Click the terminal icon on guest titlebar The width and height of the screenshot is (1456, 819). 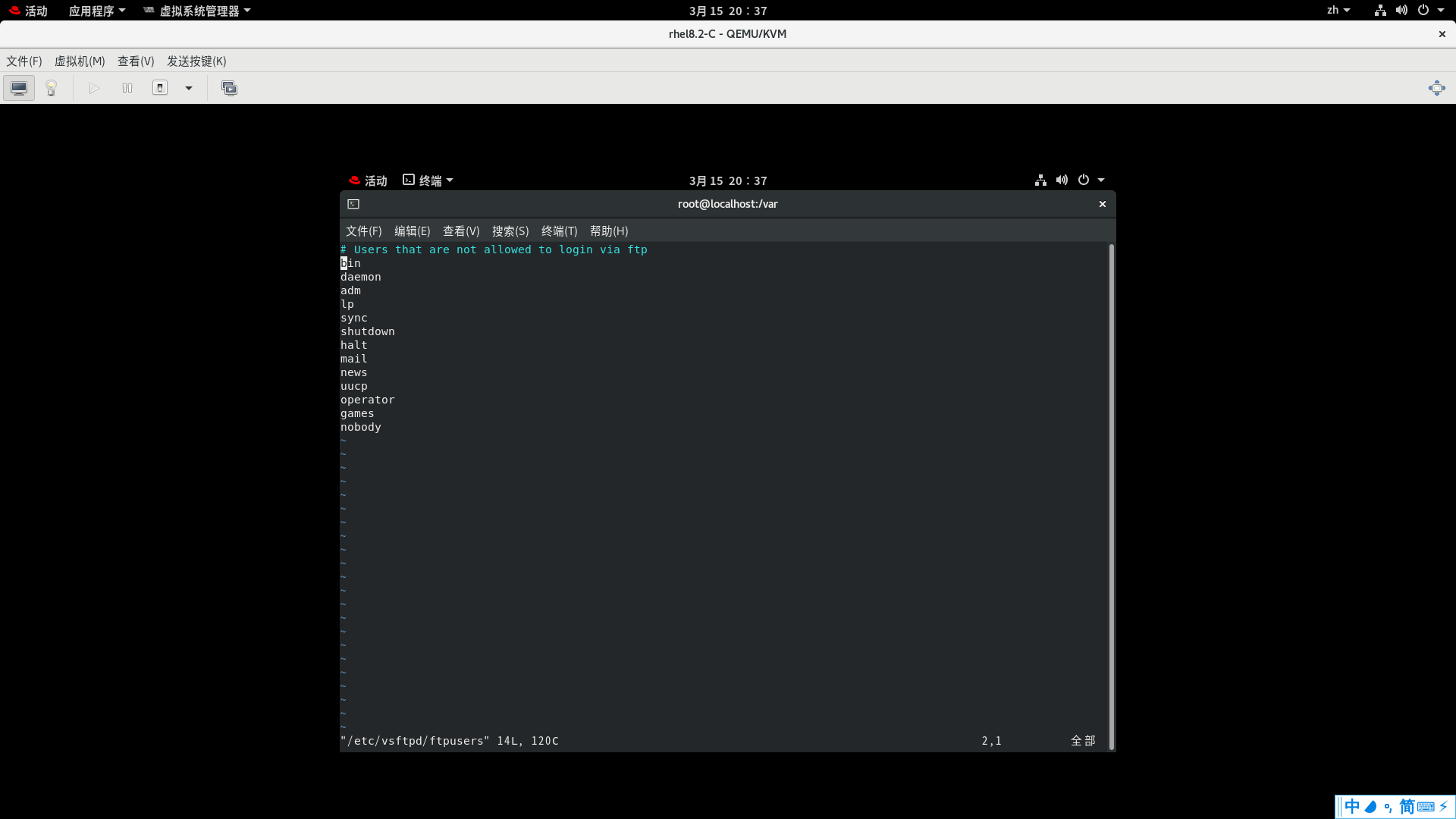(x=353, y=203)
